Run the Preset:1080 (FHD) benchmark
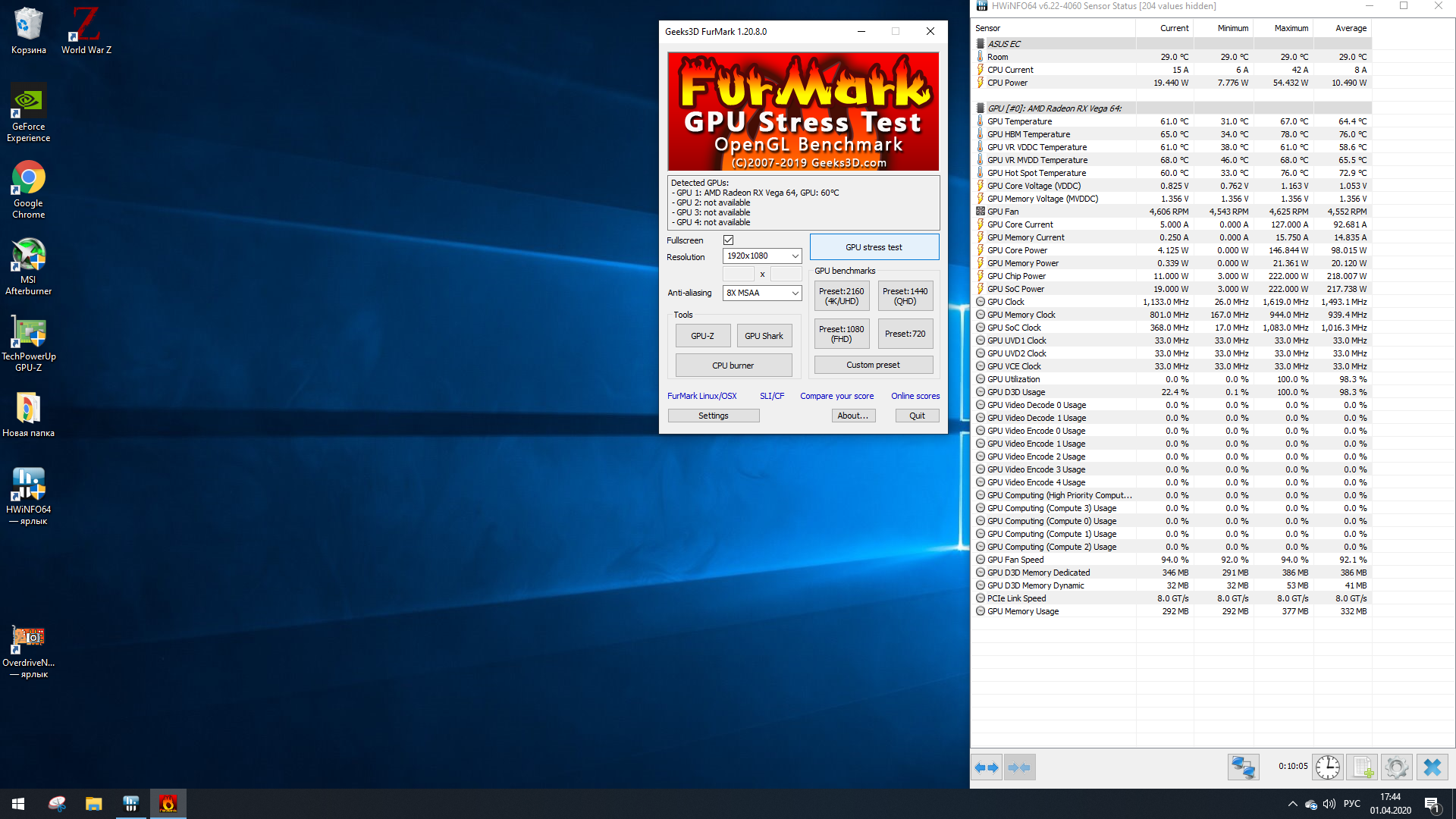1456x819 pixels. 841,334
